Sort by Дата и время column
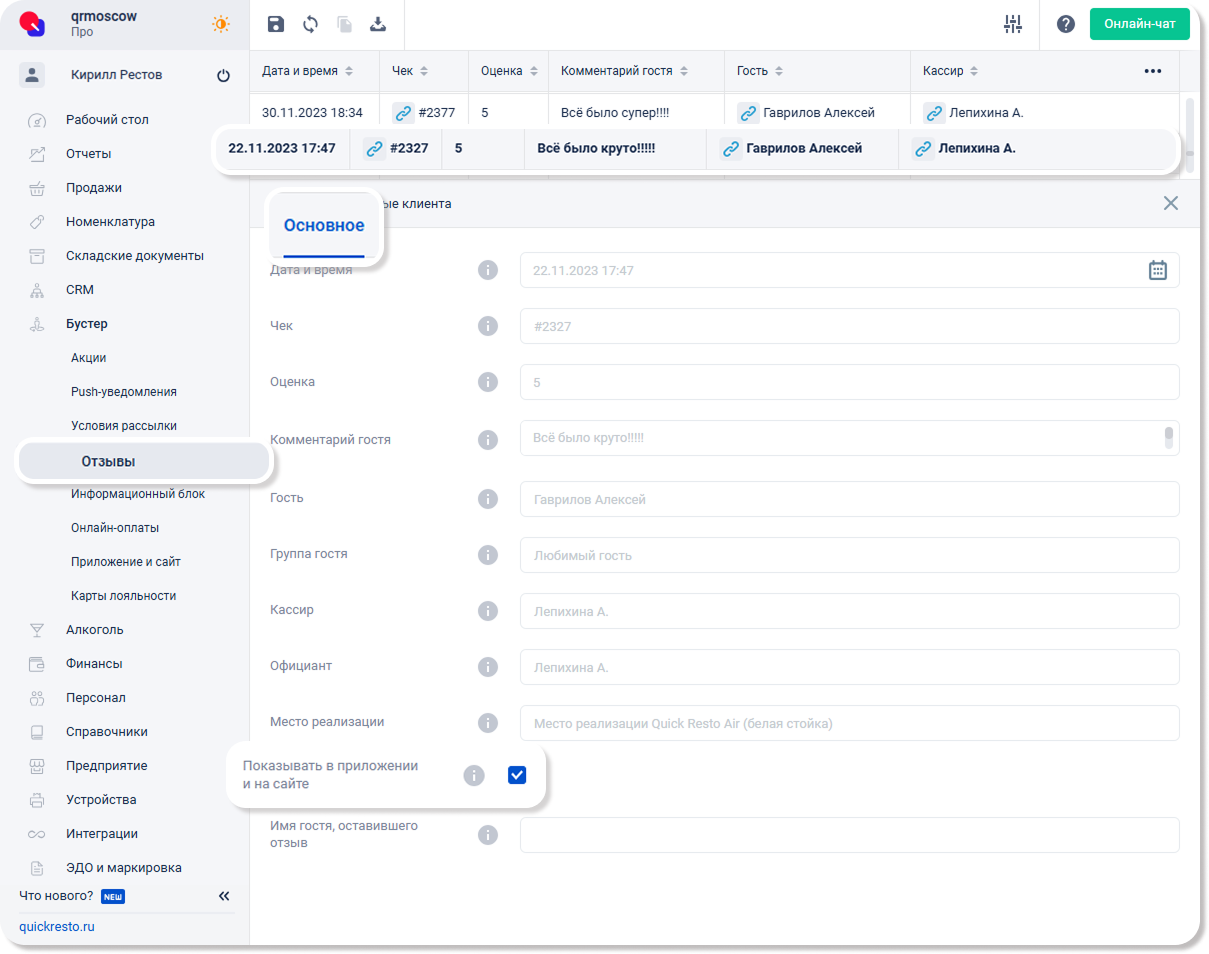Screen dimensions: 1209x954 [x=348, y=72]
